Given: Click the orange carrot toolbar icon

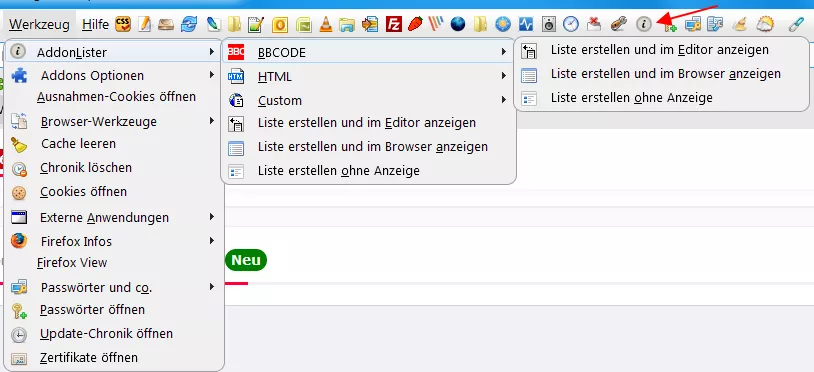Looking at the screenshot, I should (x=415, y=24).
